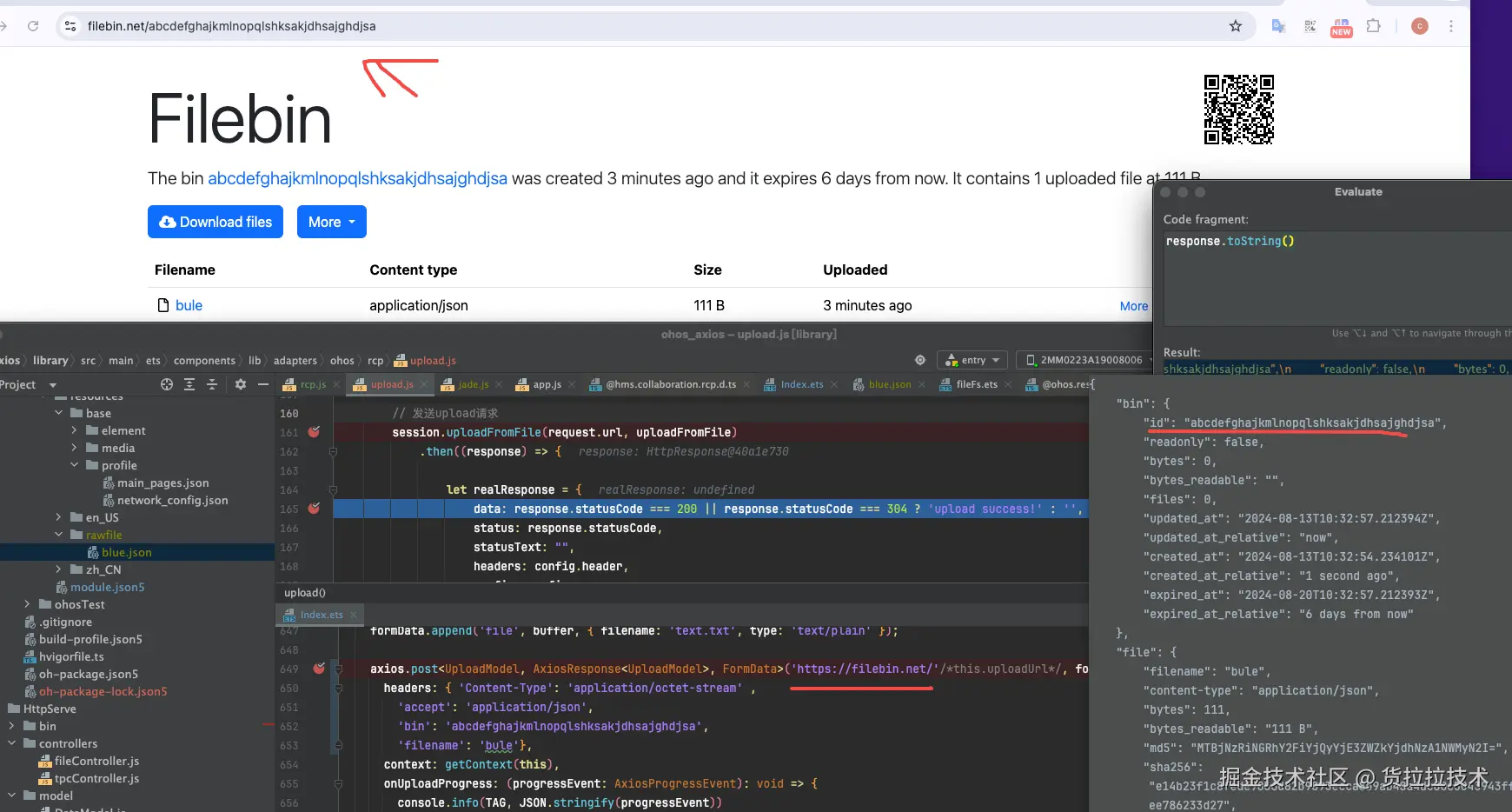Click the More link in bule file row
Image resolution: width=1512 pixels, height=812 pixels.
tap(1134, 306)
